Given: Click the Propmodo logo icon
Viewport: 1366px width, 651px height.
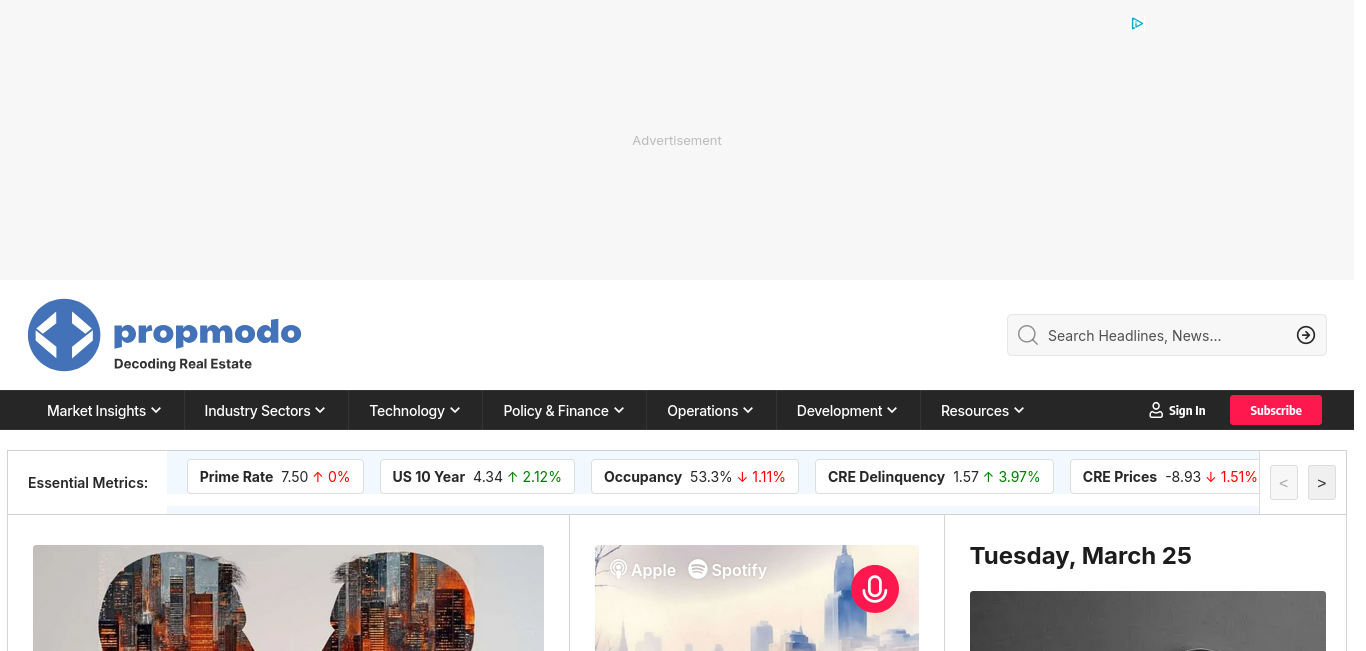Looking at the screenshot, I should 64,335.
